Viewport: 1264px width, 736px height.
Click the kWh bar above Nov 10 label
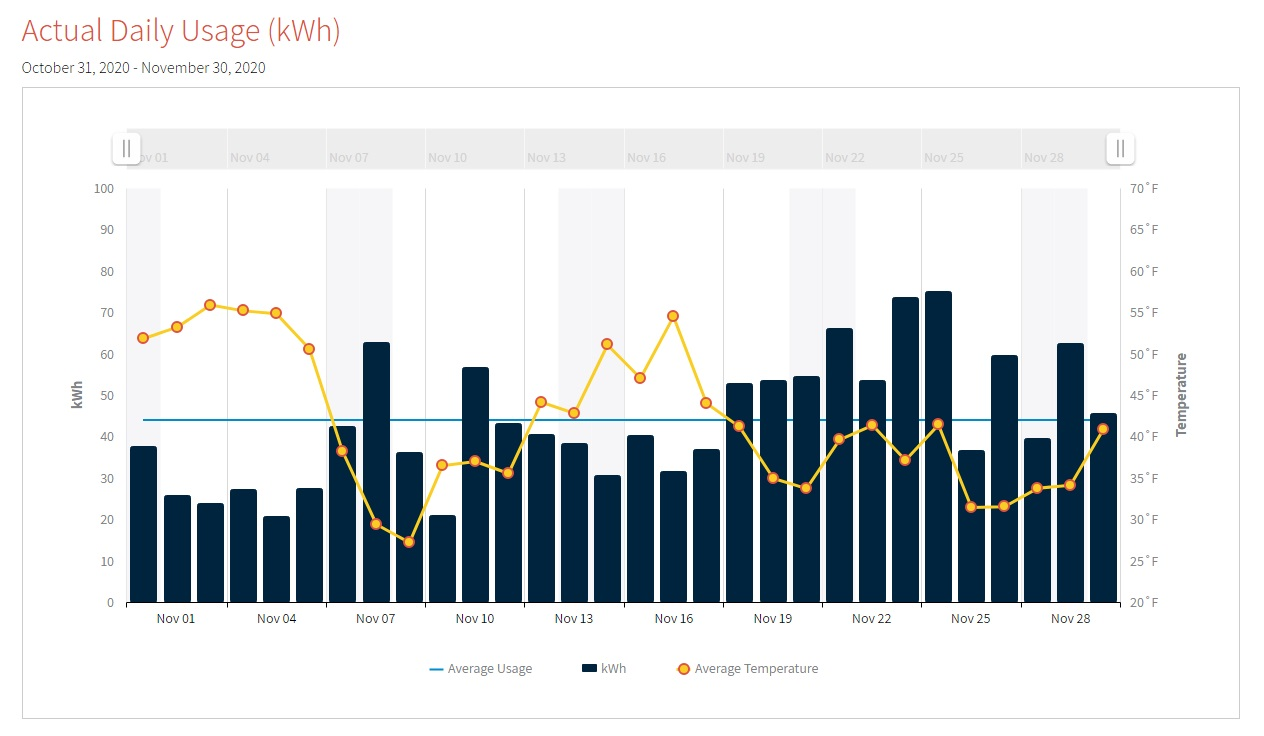pyautogui.click(x=475, y=485)
